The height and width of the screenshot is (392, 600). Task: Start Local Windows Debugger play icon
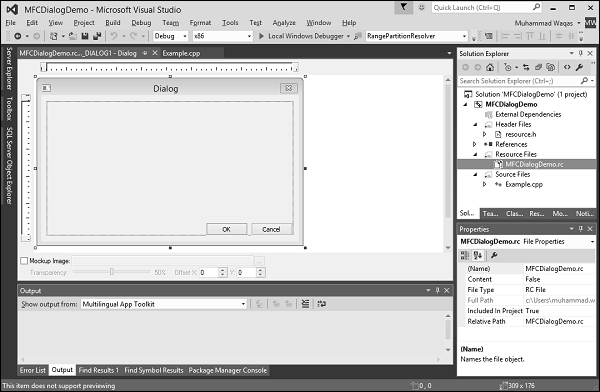pyautogui.click(x=261, y=36)
